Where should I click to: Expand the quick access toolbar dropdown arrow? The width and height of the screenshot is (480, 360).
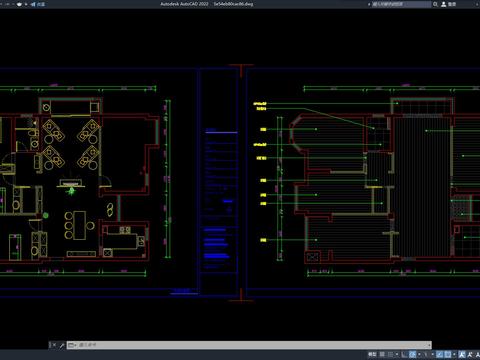(26, 4)
